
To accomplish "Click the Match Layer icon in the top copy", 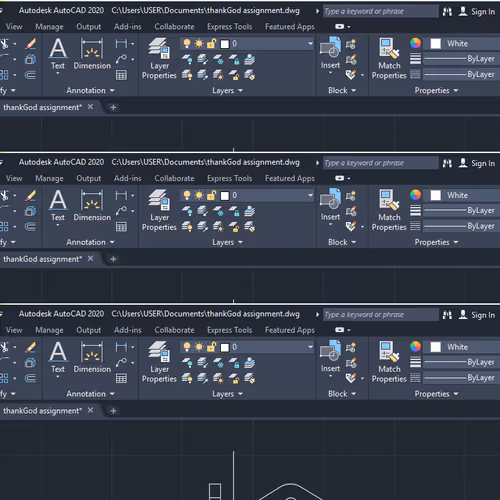I will point(250,75).
